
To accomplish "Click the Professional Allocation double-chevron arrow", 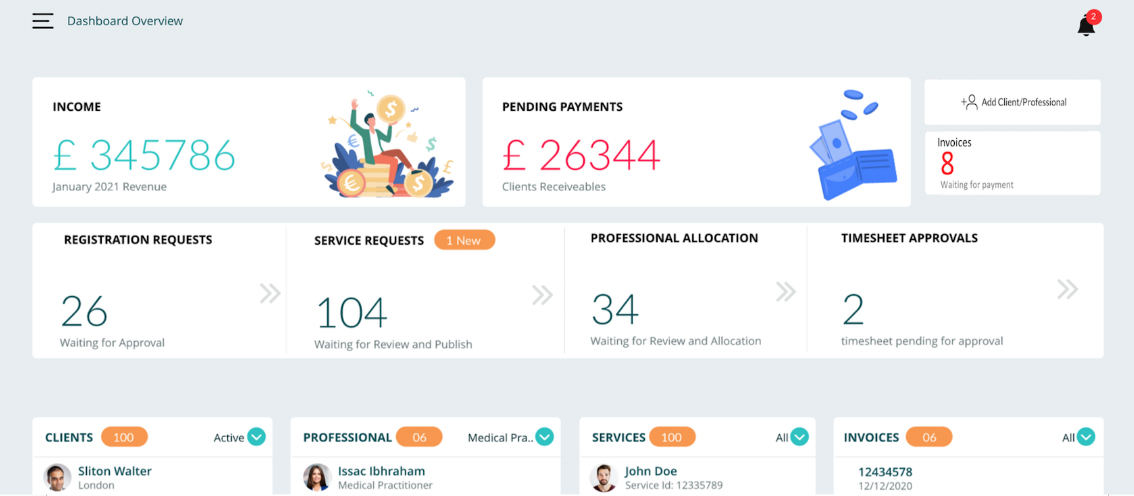I will click(x=786, y=291).
